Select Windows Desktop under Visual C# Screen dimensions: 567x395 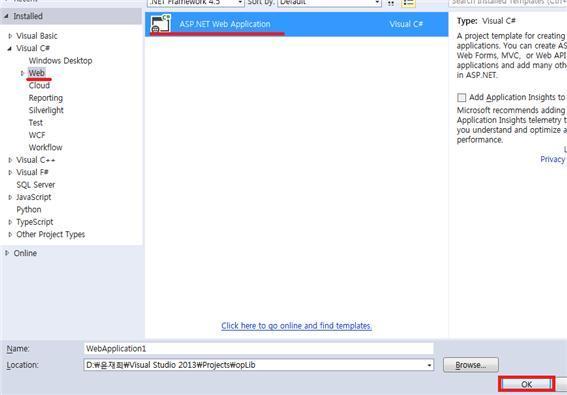coord(60,61)
